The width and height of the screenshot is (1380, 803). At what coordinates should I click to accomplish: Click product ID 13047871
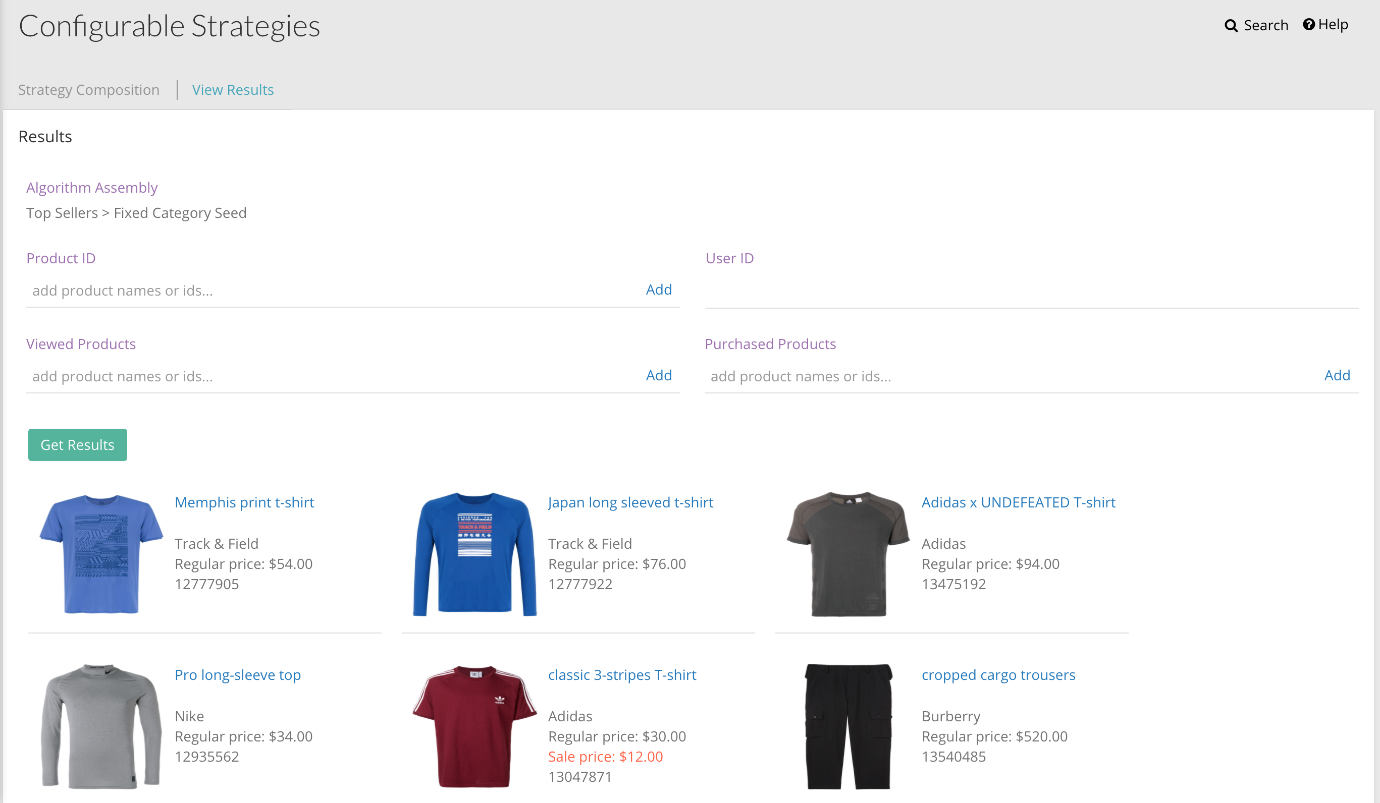pos(580,777)
